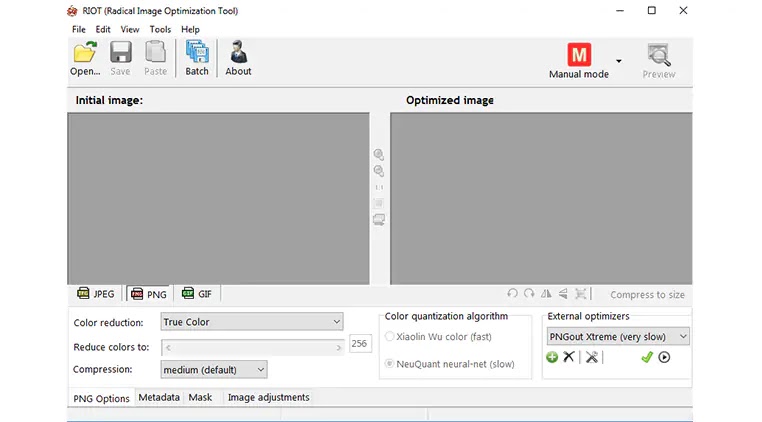This screenshot has height=422, width=762.
Task: Minimize the RIOT window
Action: pos(620,10)
